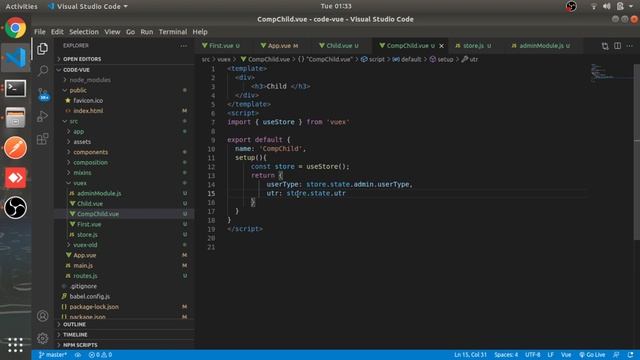
Task: Click the volume icon in system tray
Action: click(607, 6)
